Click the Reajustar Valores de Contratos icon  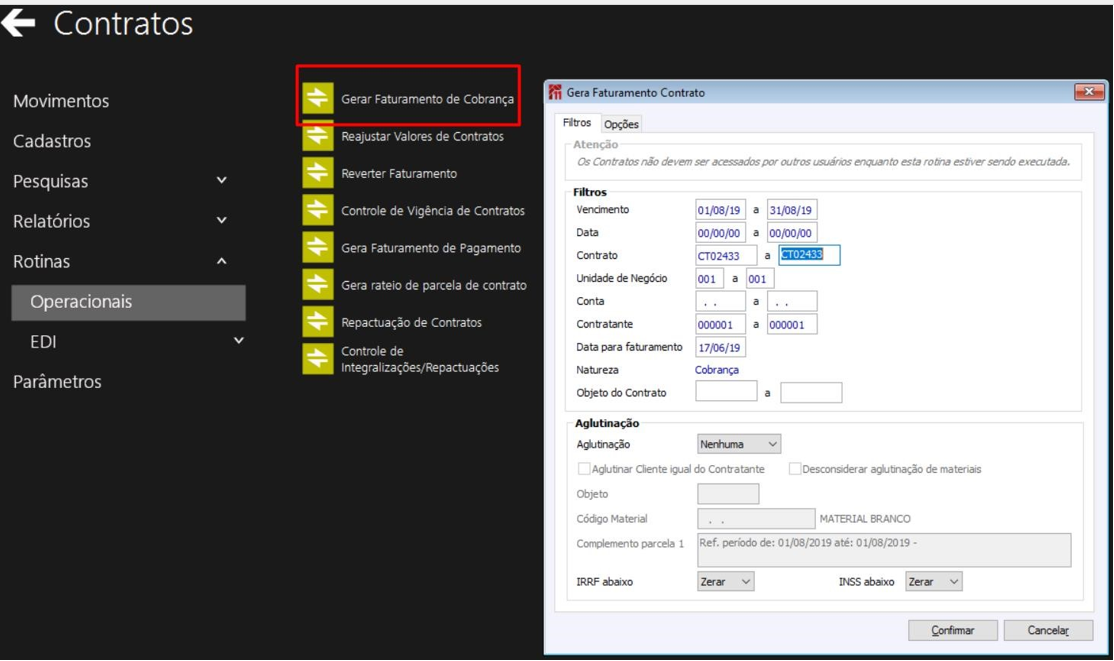point(318,136)
